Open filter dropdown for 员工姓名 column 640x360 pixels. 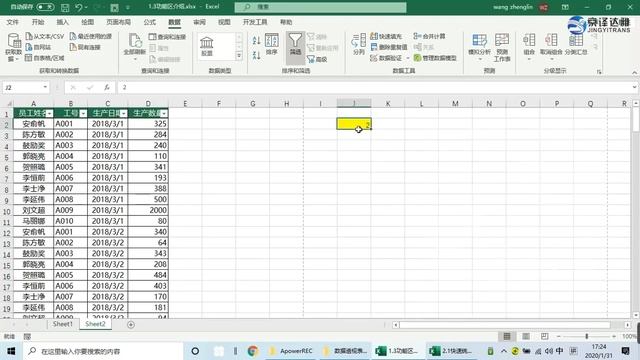tap(49, 113)
